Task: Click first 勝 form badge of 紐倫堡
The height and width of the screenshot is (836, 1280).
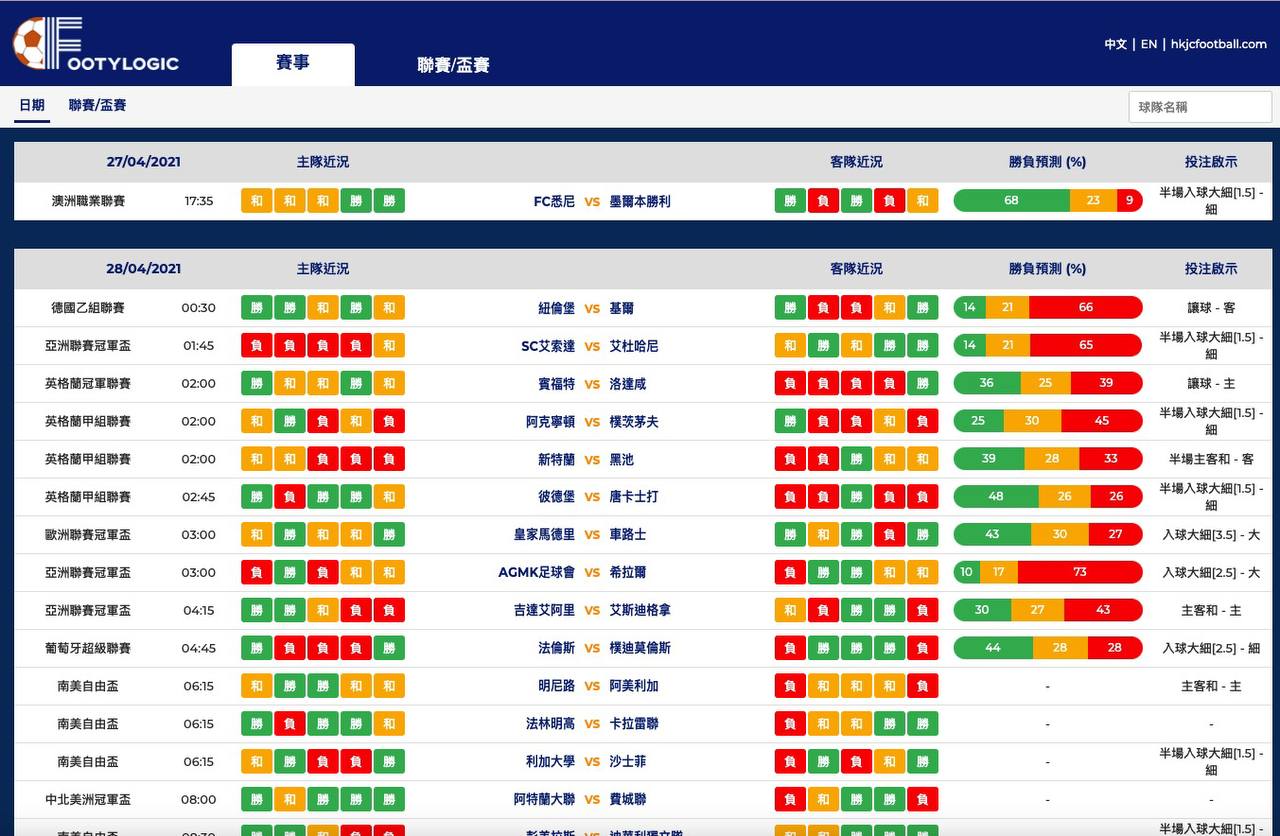Action: point(257,308)
